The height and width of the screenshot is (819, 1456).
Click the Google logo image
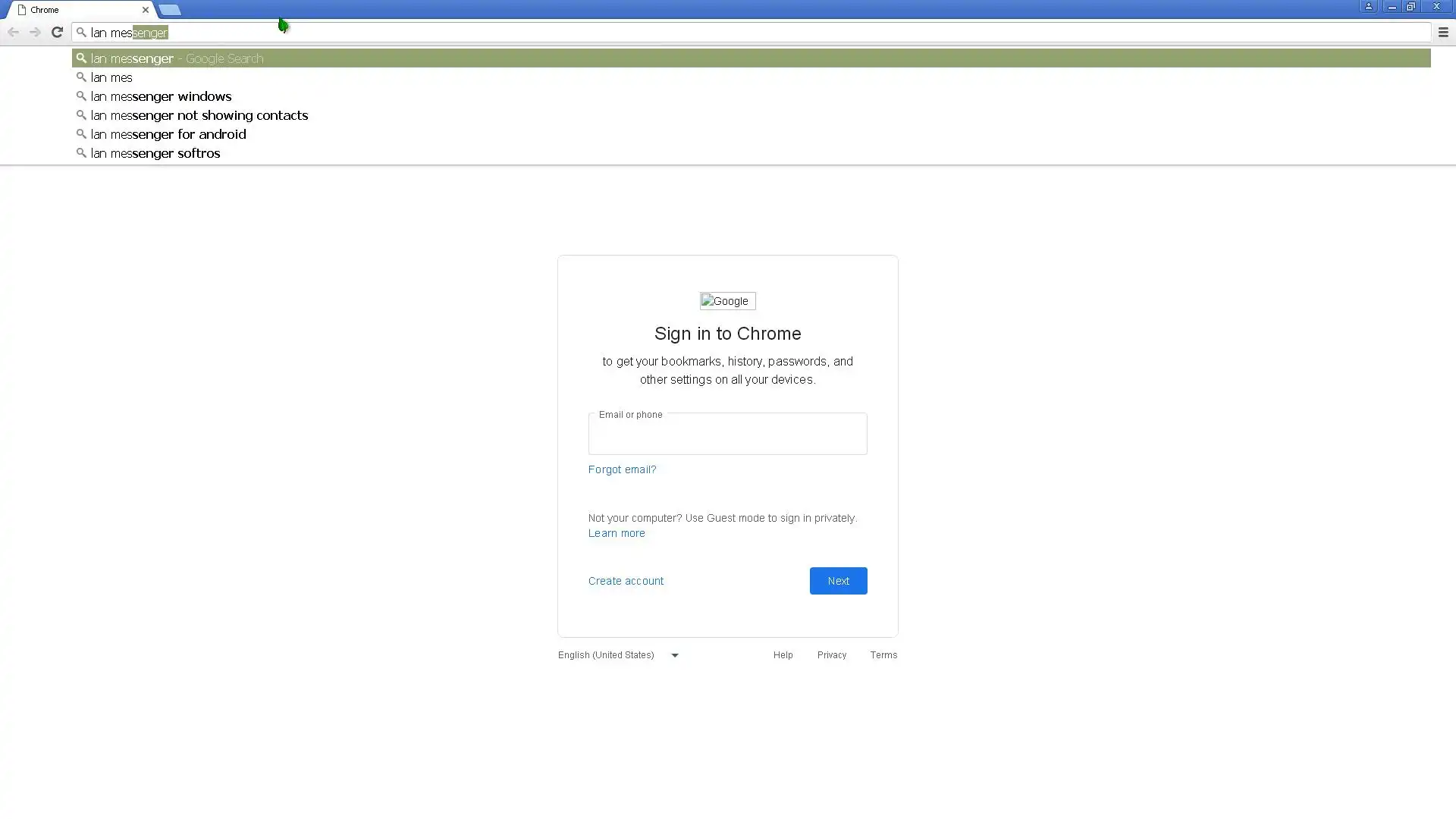click(x=727, y=301)
